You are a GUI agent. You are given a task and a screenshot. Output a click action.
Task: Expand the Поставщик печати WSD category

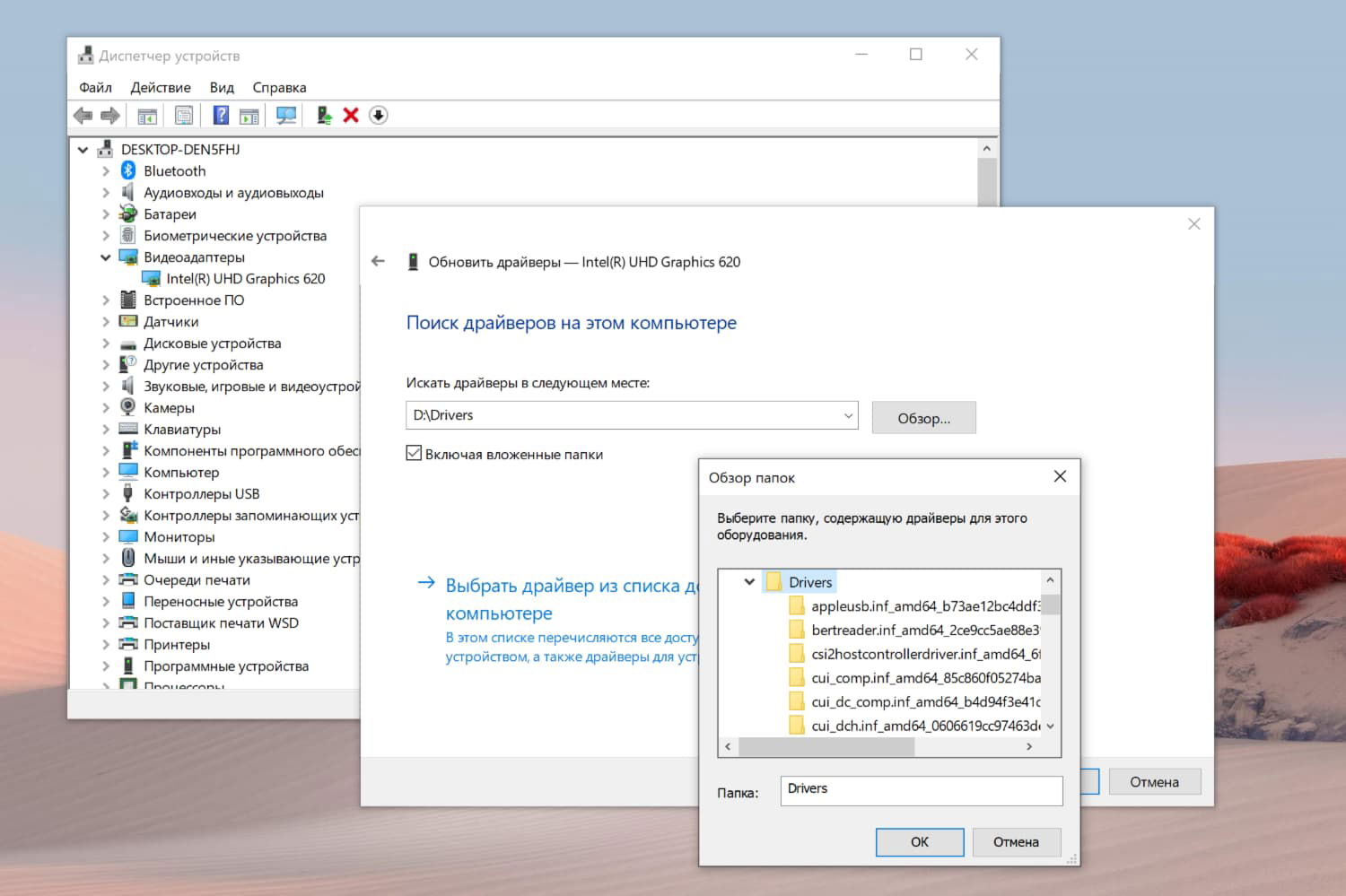coord(106,623)
